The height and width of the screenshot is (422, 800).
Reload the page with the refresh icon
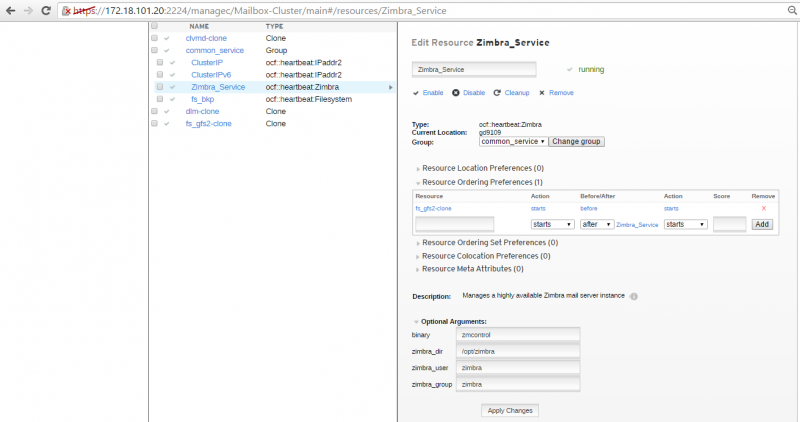point(46,10)
